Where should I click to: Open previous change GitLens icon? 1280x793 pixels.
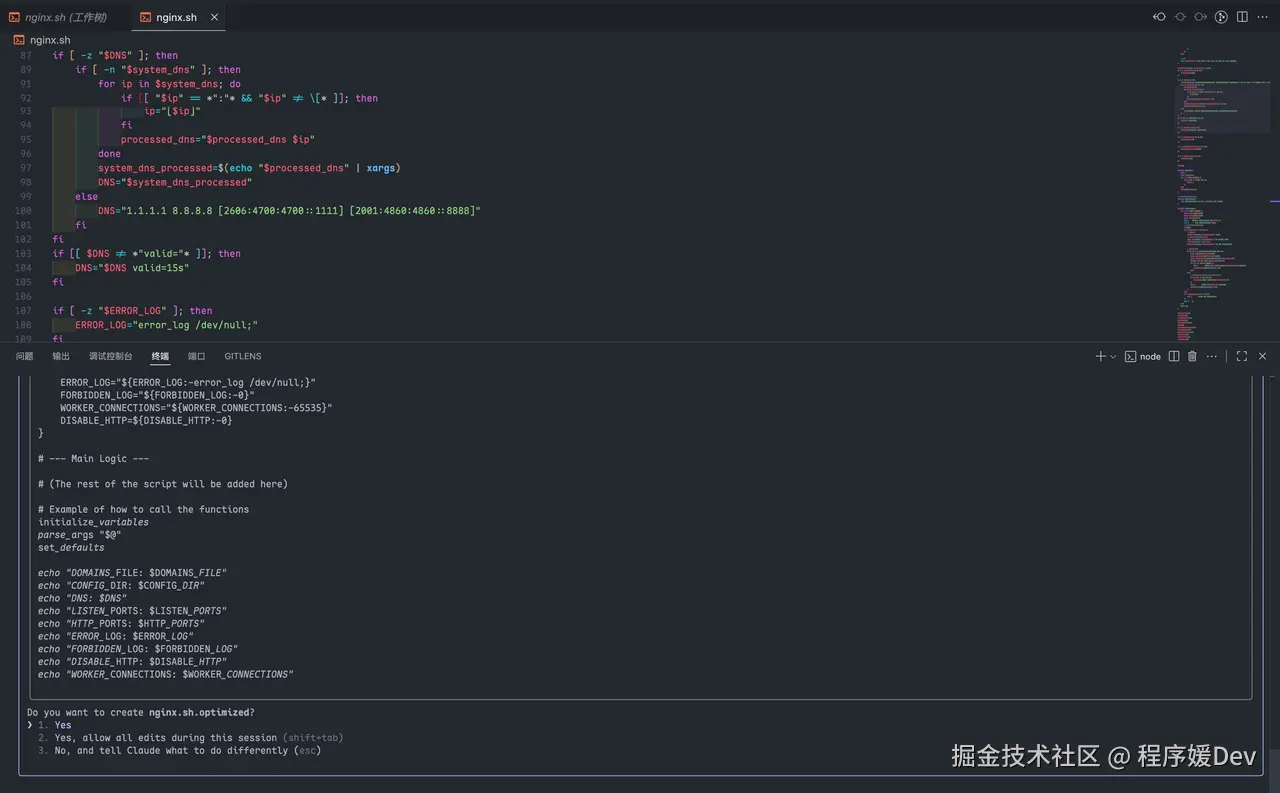(1160, 17)
